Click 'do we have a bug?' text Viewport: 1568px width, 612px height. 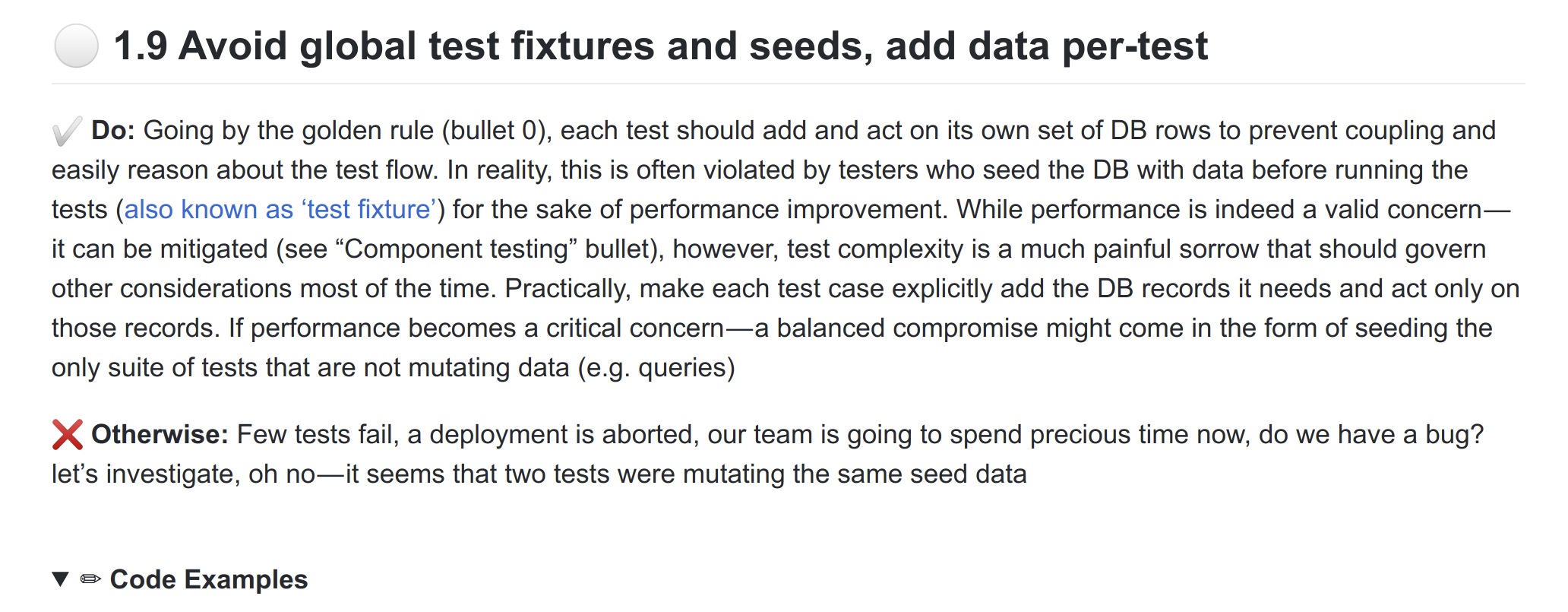click(1371, 435)
